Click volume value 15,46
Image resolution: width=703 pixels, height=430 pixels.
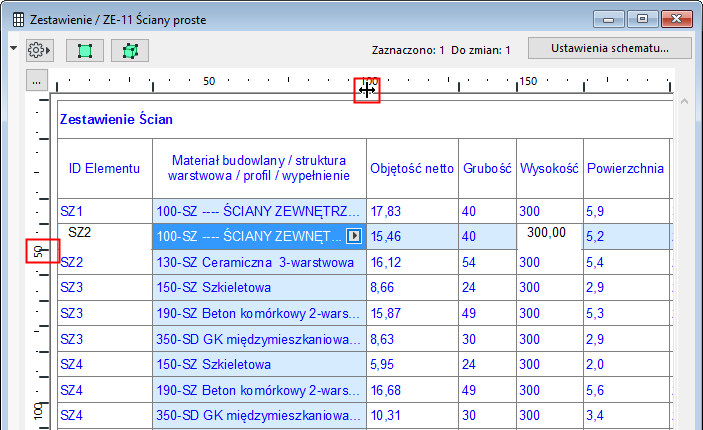386,236
